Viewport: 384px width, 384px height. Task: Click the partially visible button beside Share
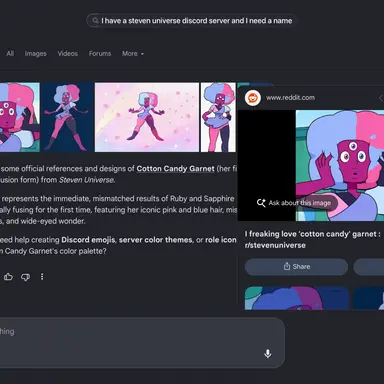coord(369,267)
